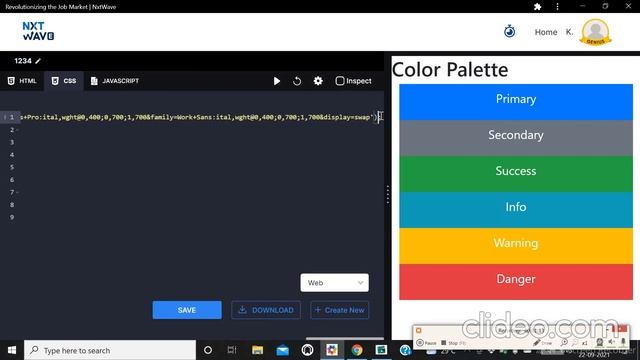The height and width of the screenshot is (360, 640).
Task: Open the Web dropdown
Action: [x=334, y=282]
